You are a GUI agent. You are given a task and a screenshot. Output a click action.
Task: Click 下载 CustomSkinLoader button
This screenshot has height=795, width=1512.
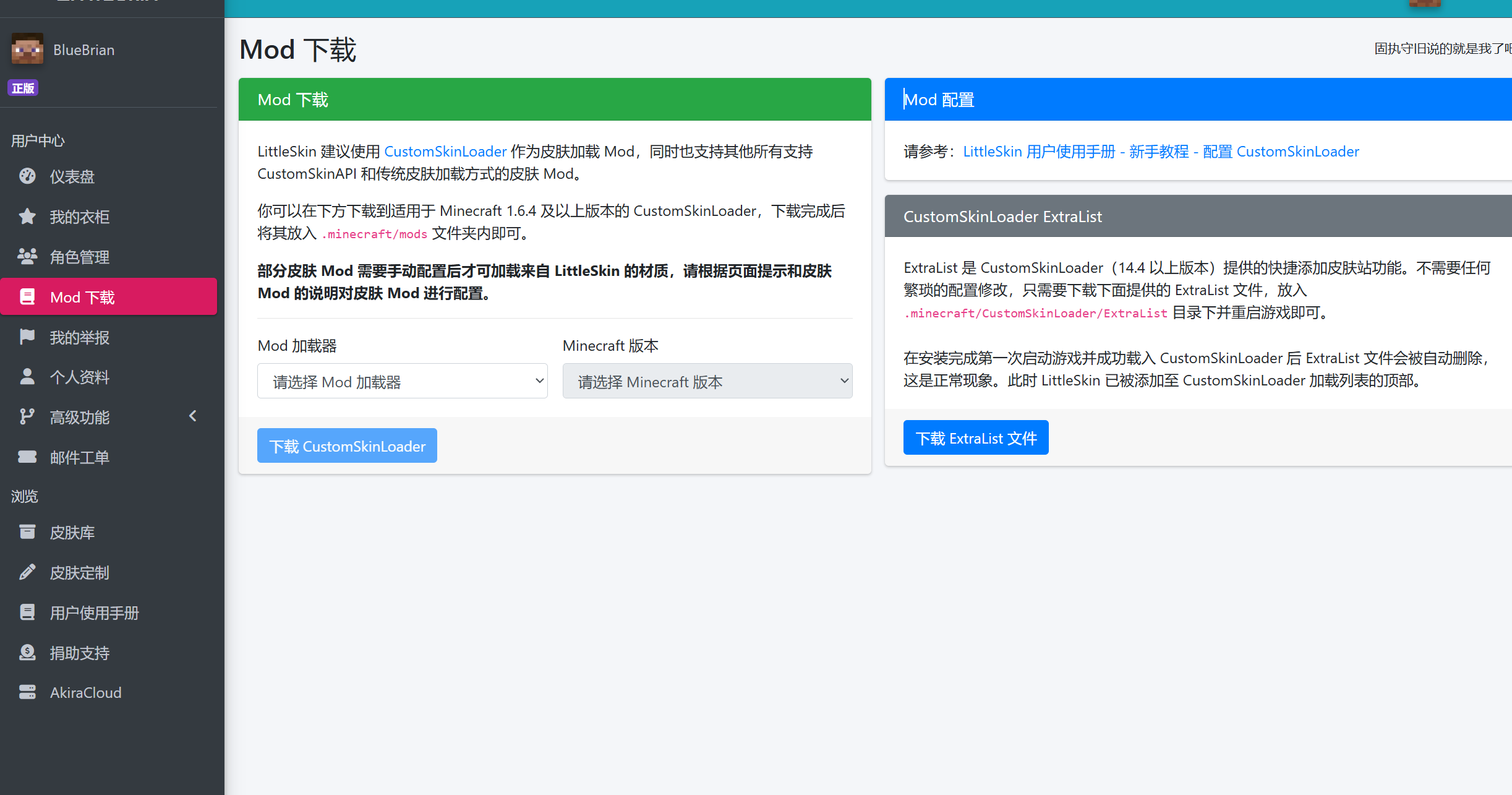(347, 446)
